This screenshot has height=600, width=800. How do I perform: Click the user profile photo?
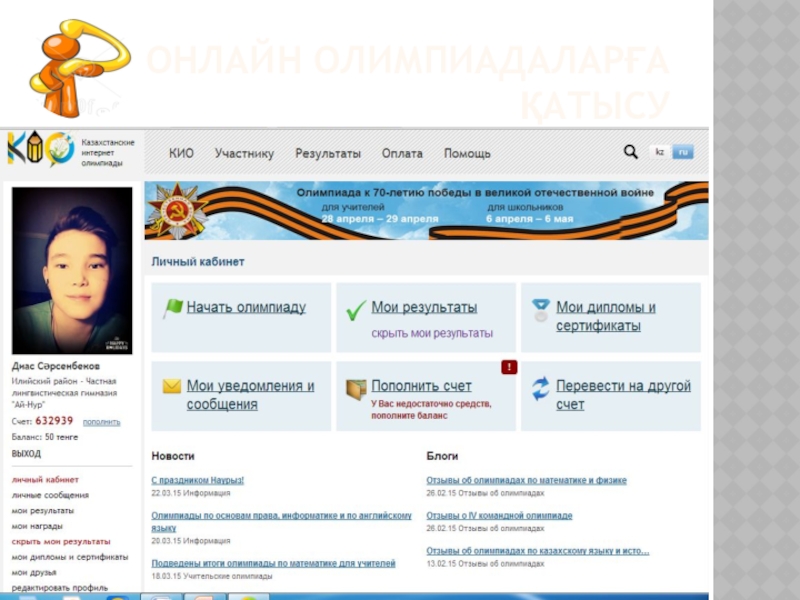coord(72,270)
